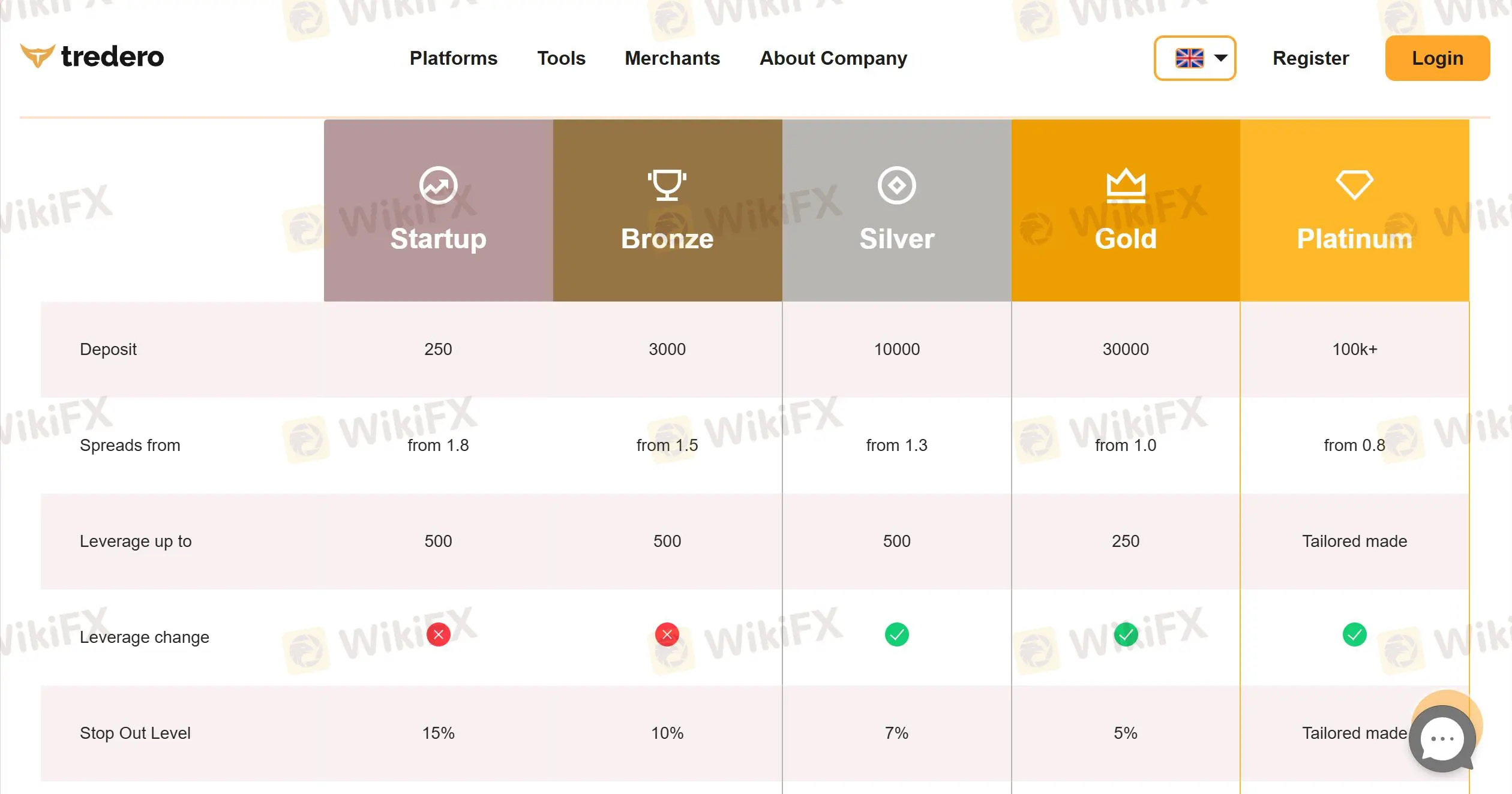Click the Bronze trophy icon
The width and height of the screenshot is (1512, 794).
coord(667,185)
